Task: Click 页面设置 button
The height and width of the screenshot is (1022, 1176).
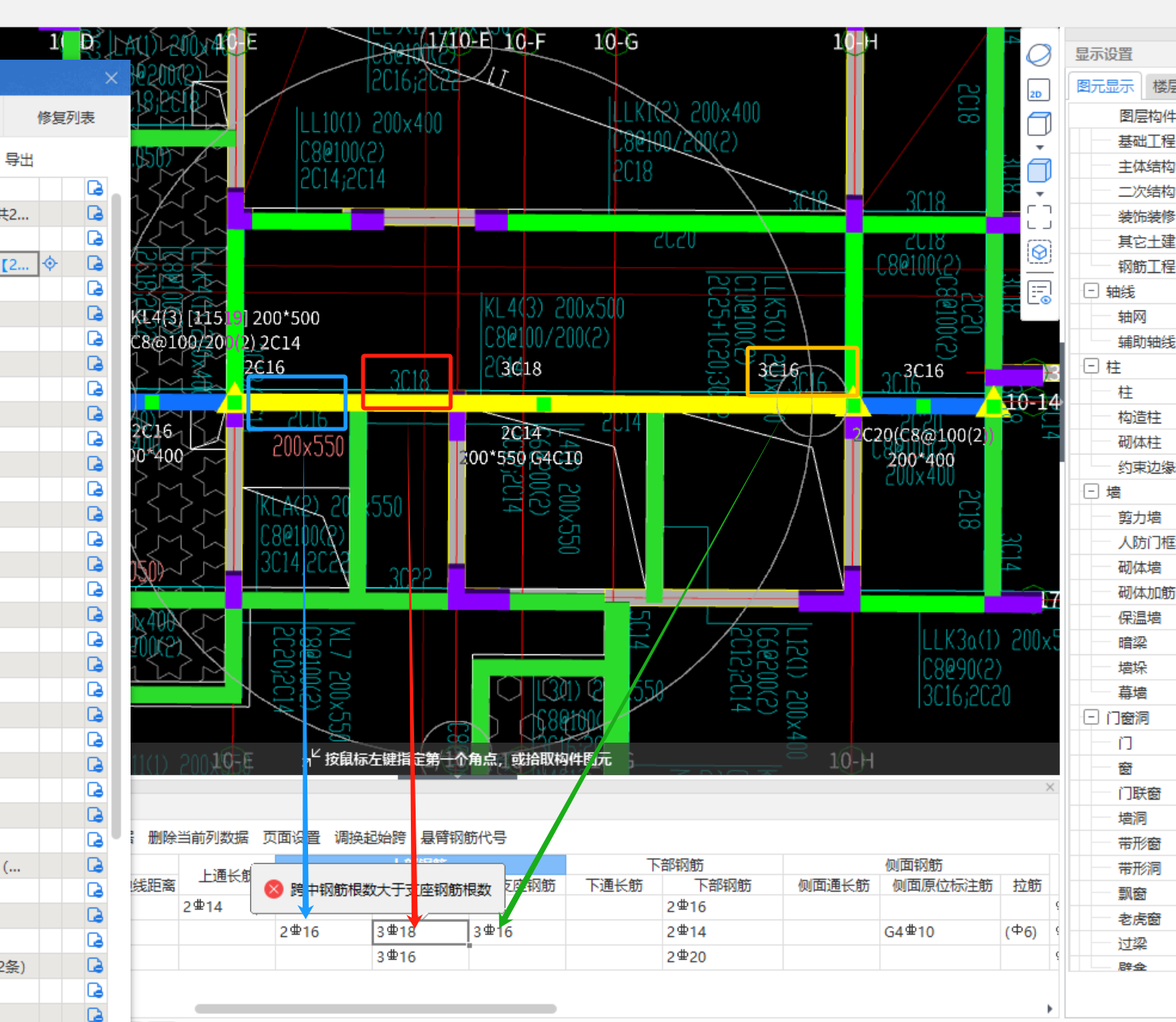Action: (291, 837)
